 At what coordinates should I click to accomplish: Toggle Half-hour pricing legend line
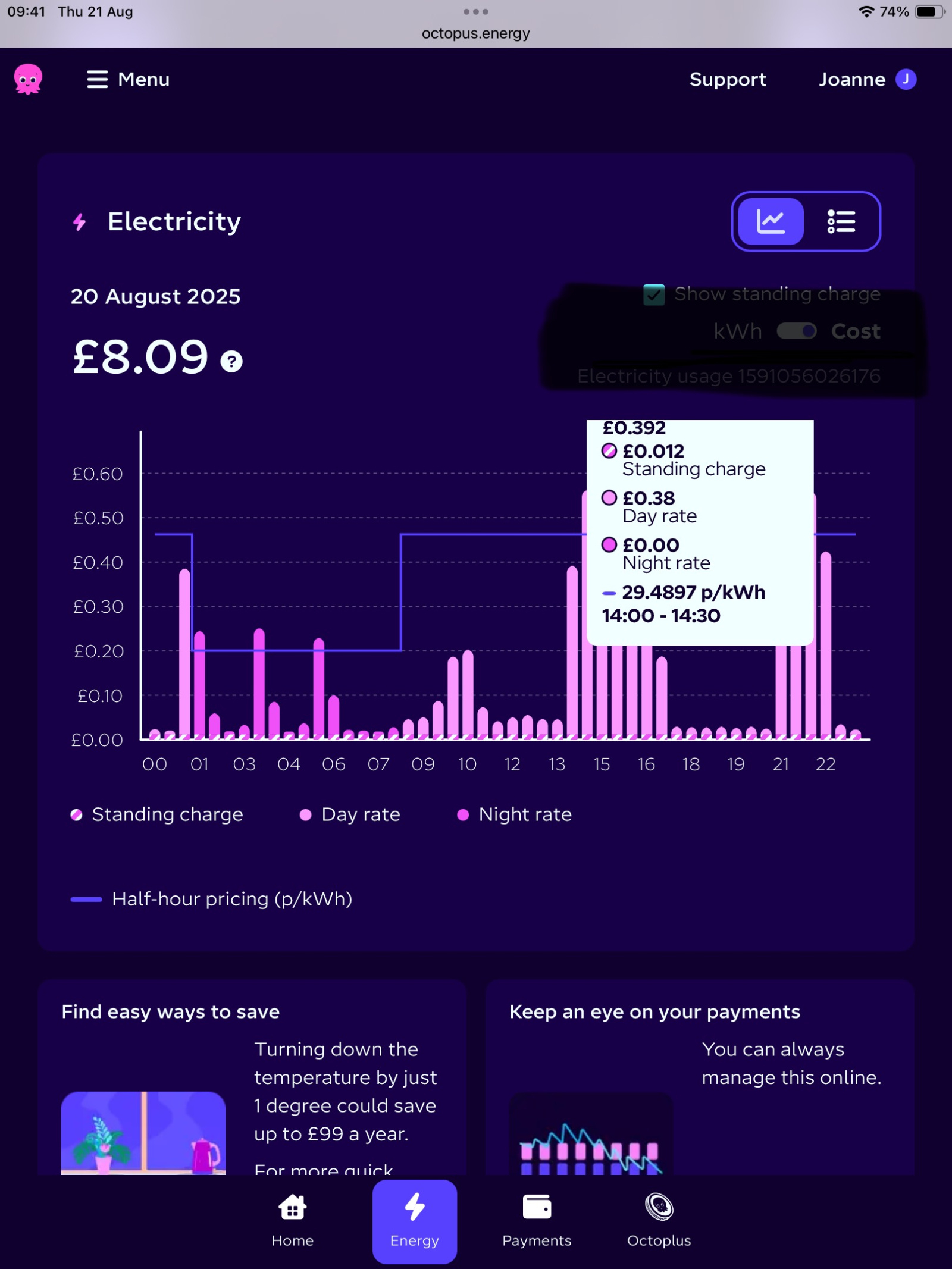[212, 899]
